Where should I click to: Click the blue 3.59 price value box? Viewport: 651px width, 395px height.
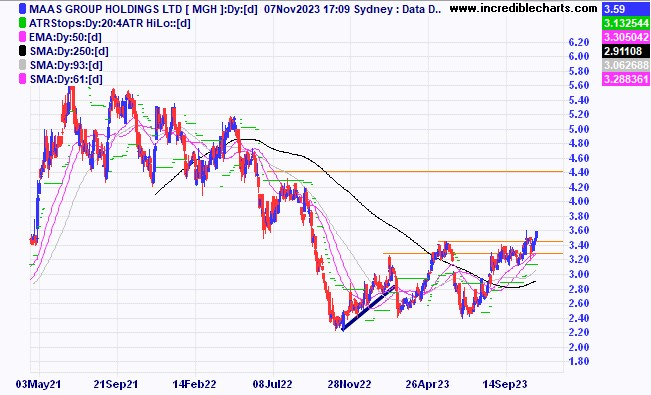[x=625, y=9]
